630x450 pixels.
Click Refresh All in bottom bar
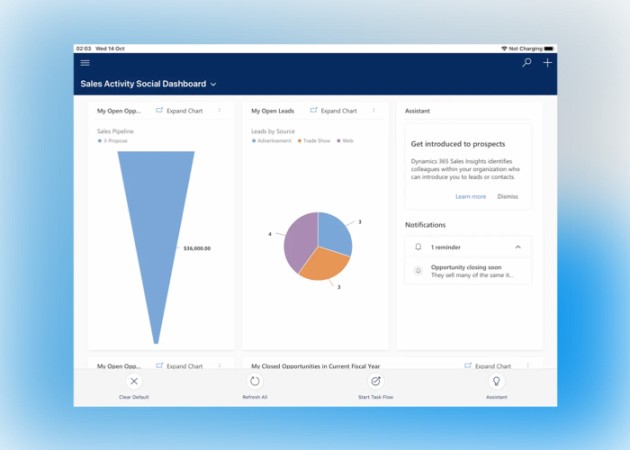tap(255, 387)
